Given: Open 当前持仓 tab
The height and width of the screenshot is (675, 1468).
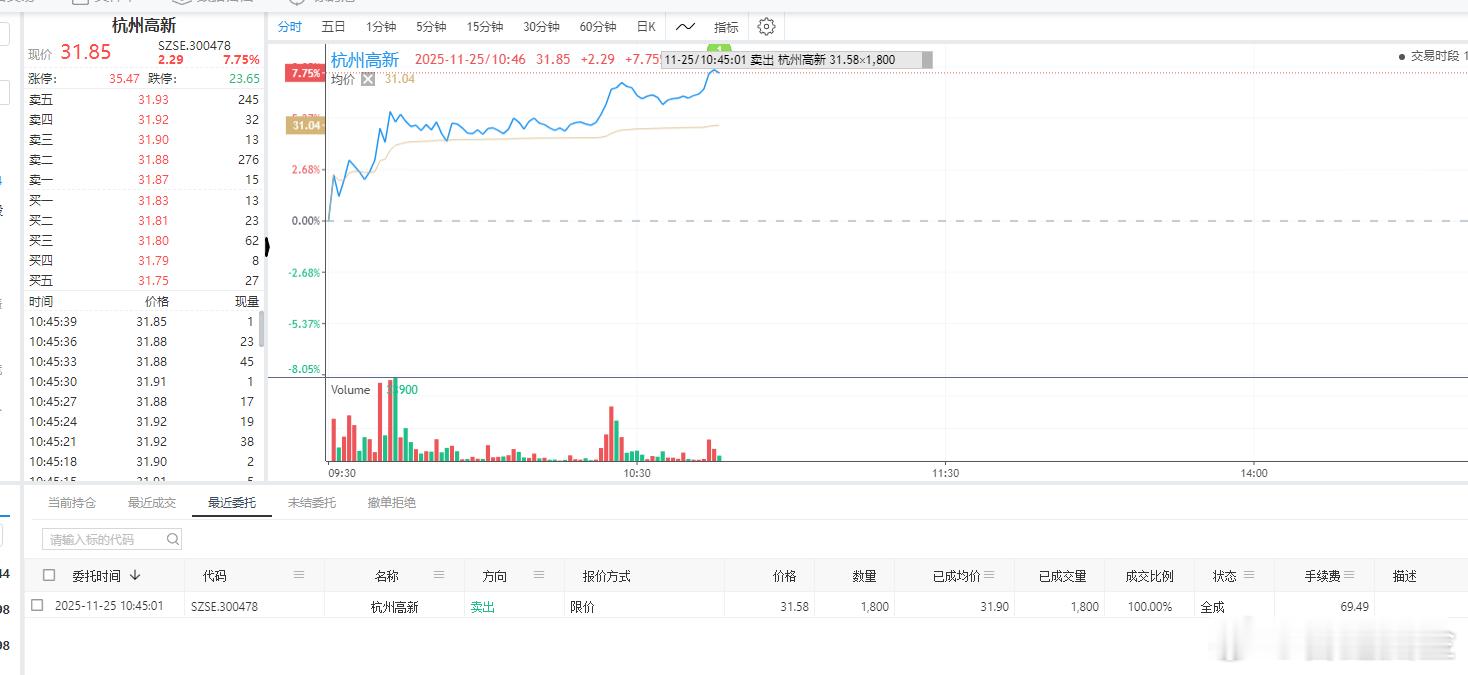Looking at the screenshot, I should coord(72,503).
